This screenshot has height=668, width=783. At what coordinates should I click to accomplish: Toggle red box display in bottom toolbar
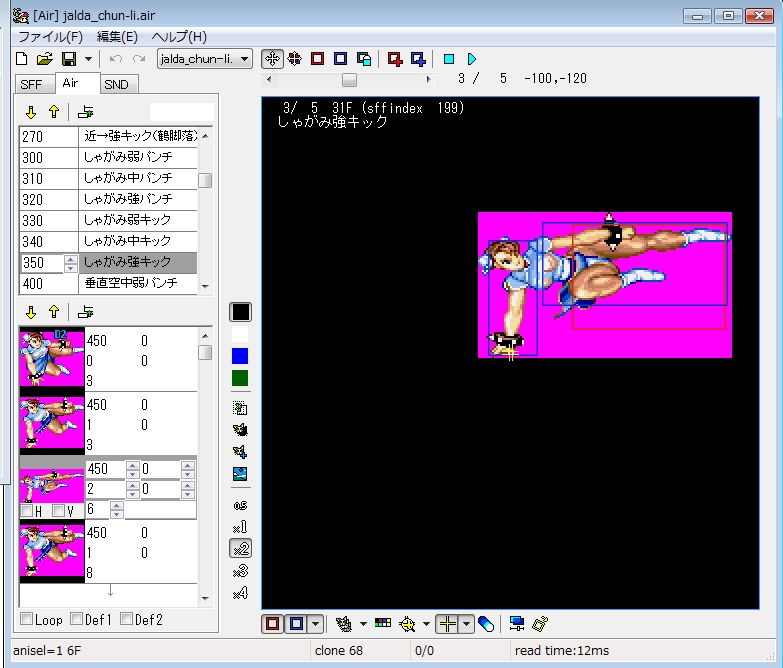click(x=273, y=624)
